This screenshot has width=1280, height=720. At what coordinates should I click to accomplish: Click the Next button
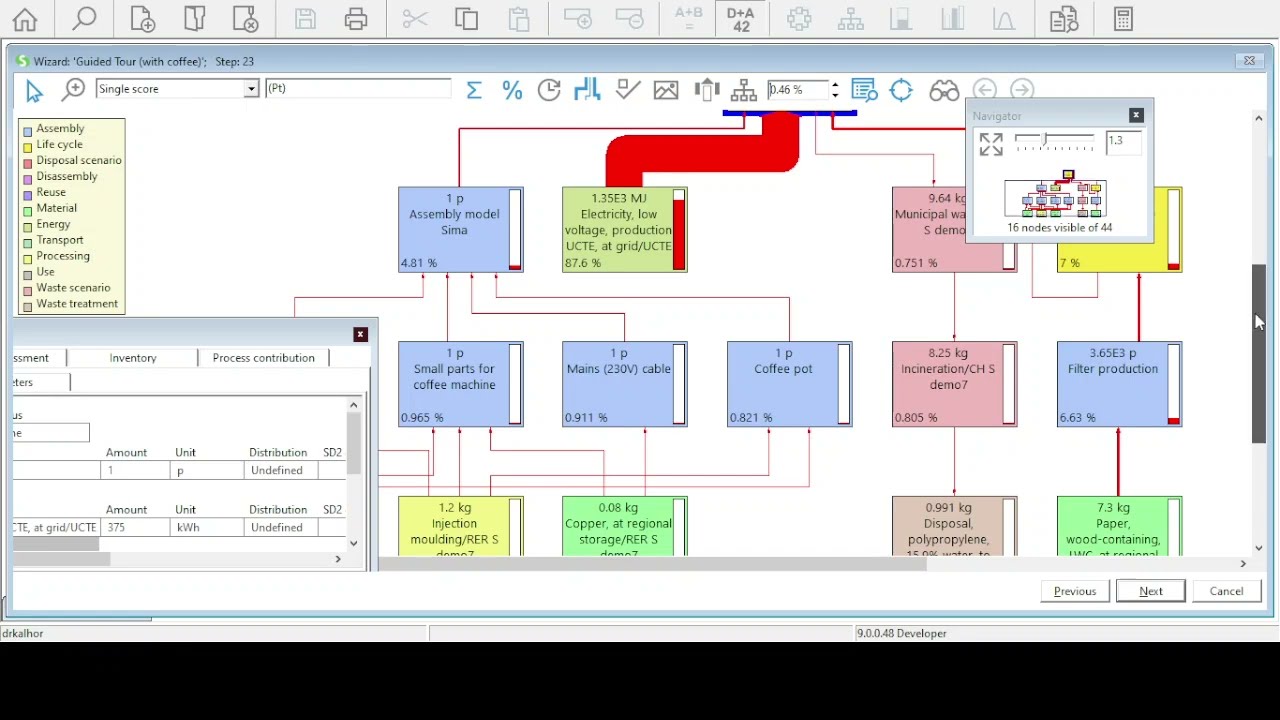[1151, 591]
